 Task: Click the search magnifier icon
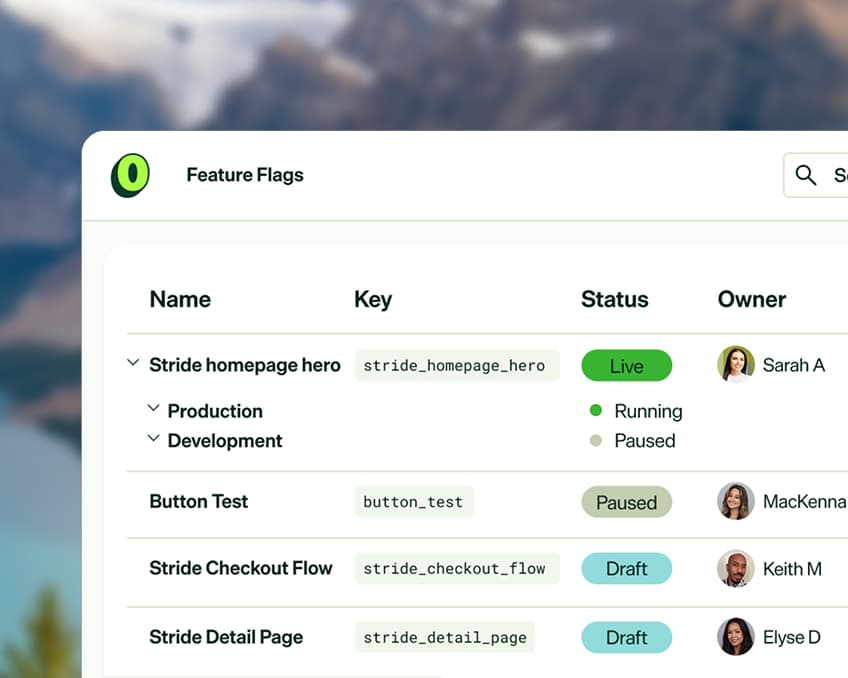click(x=805, y=175)
